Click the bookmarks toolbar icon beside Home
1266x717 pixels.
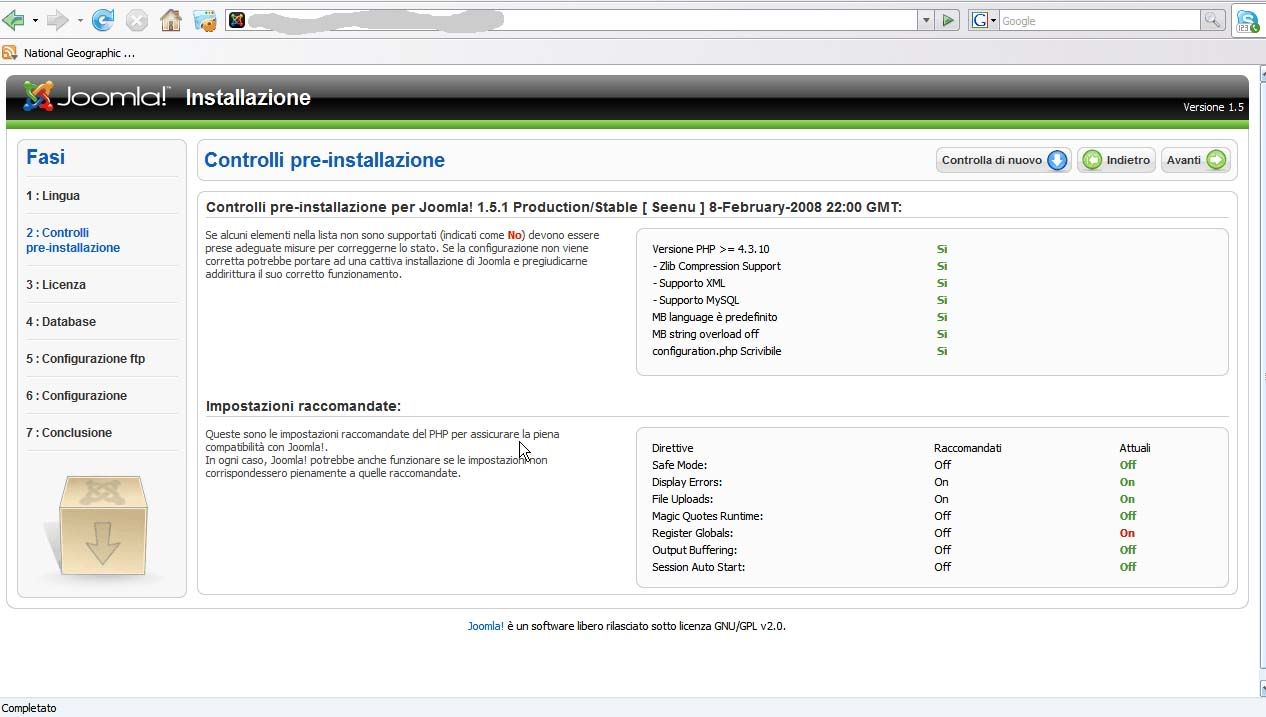click(x=204, y=20)
